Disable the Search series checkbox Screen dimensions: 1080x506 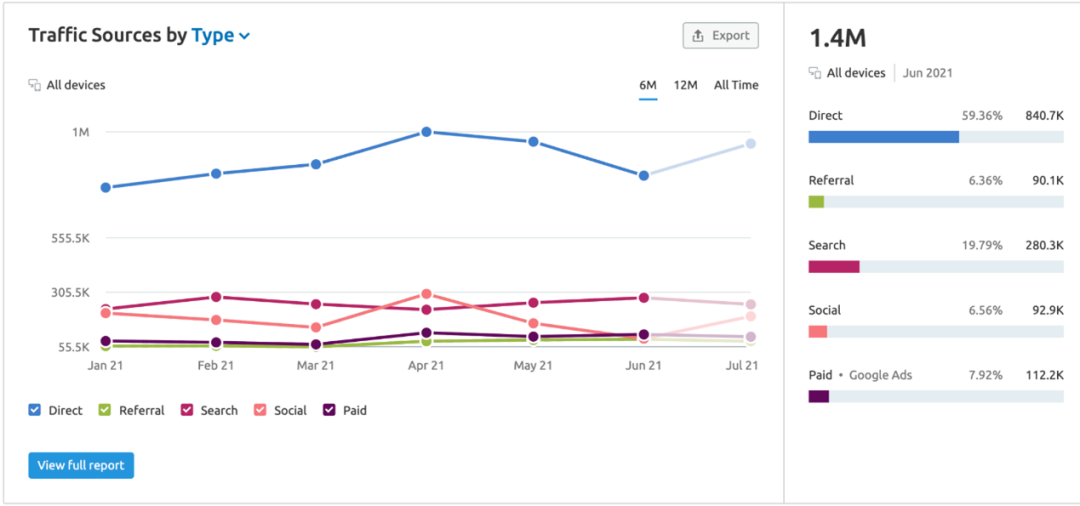click(187, 410)
